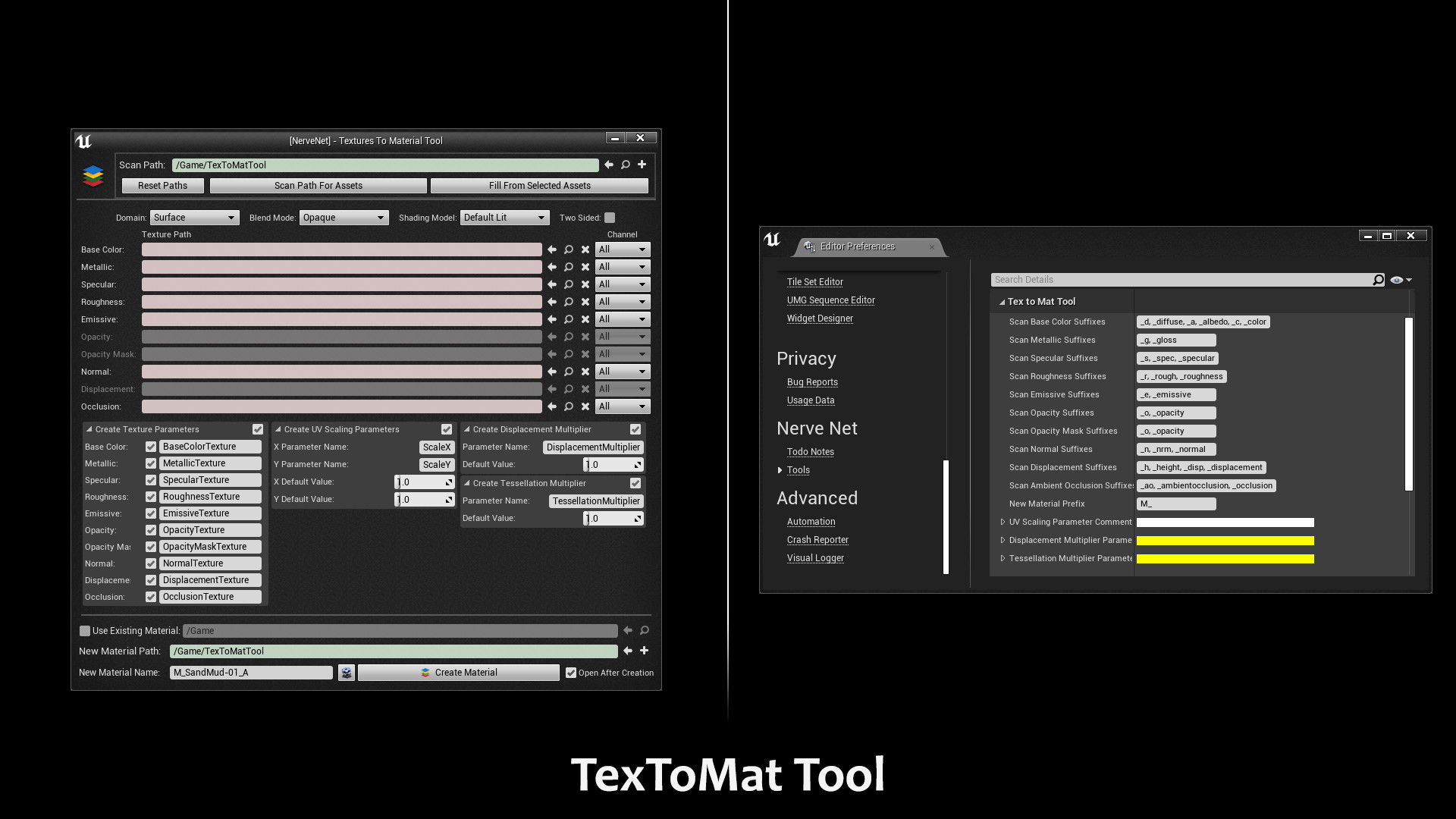The image size is (1456, 819).
Task: Open the Domain dropdown
Action: 195,218
